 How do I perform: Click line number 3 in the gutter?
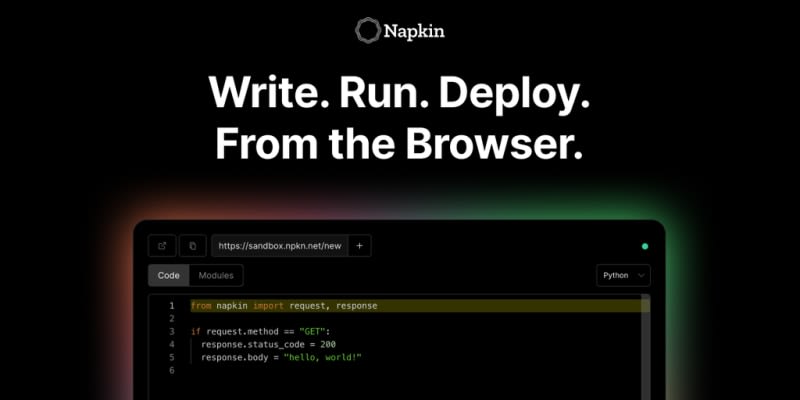point(172,332)
